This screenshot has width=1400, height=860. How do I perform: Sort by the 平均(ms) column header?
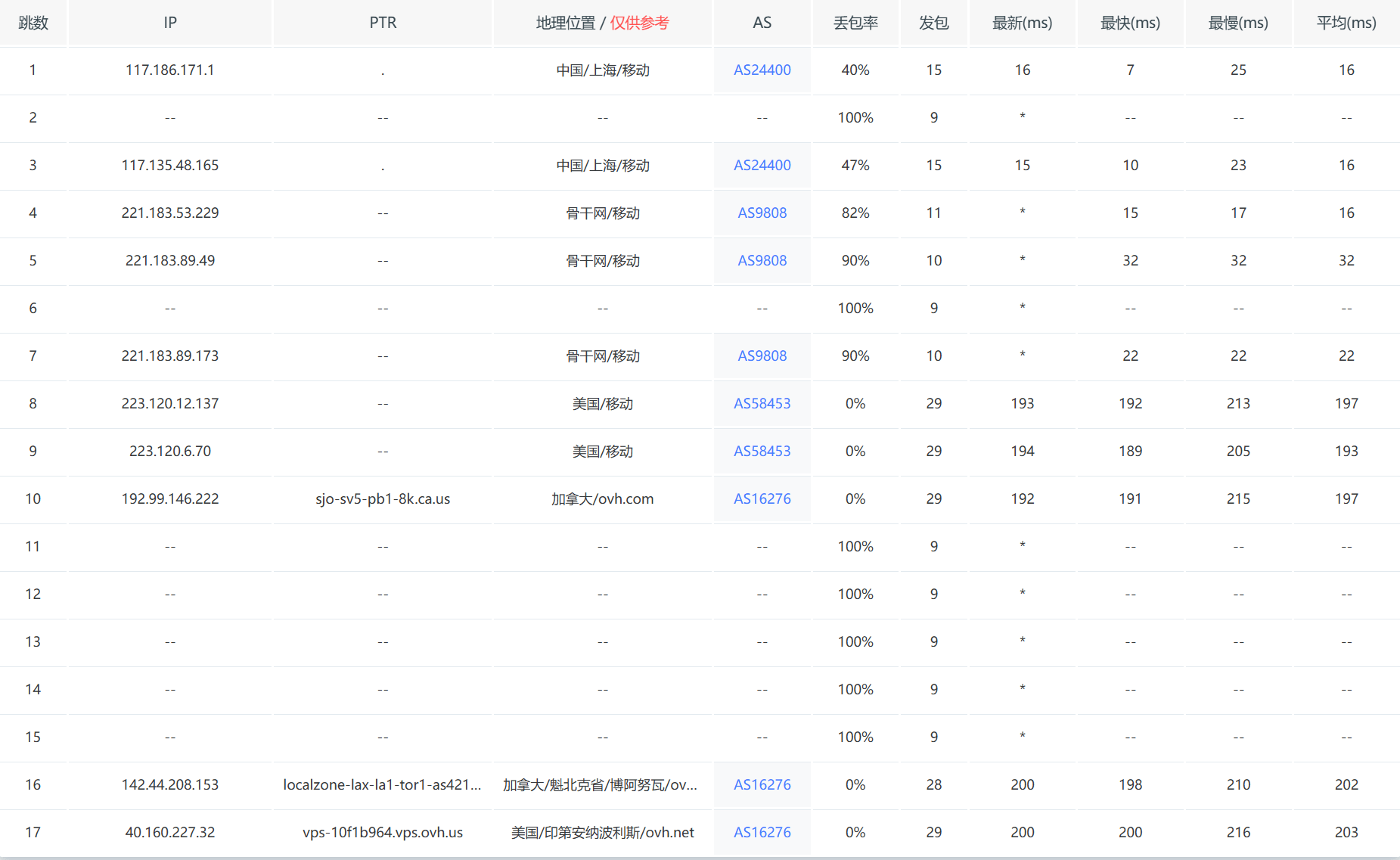(1346, 23)
